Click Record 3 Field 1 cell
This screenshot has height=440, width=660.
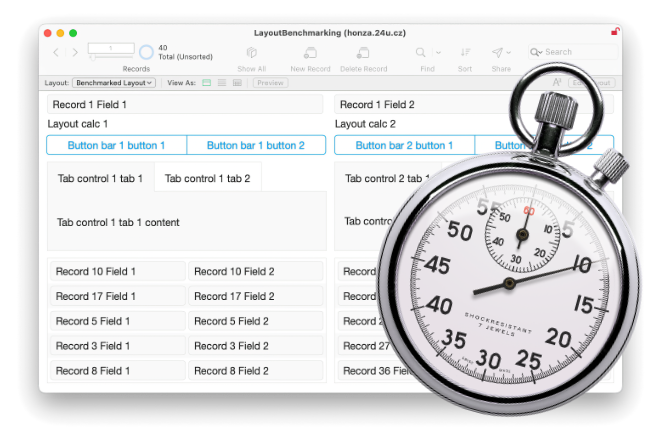pyautogui.click(x=118, y=346)
